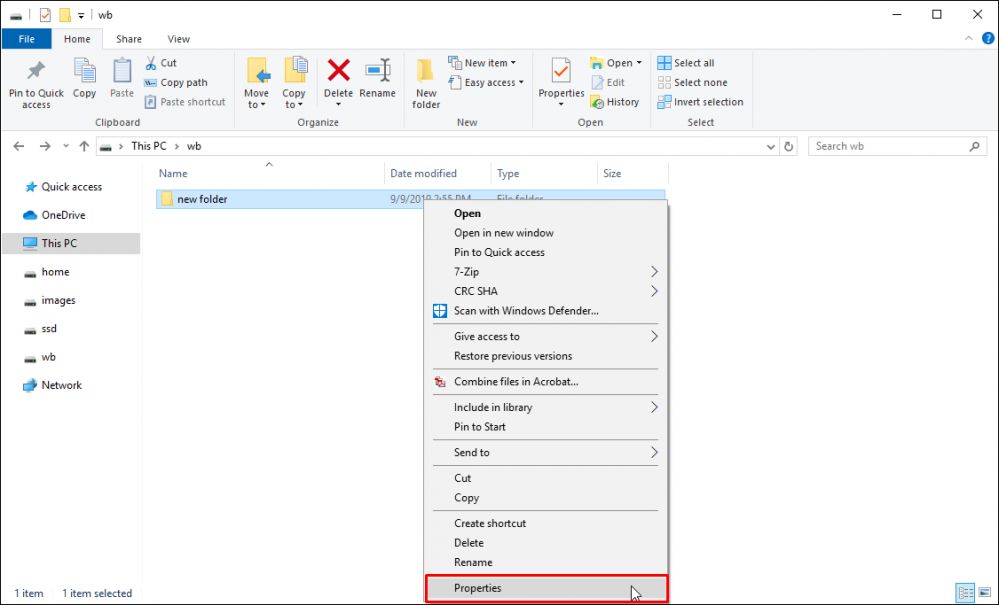Click the refresh icon beside address bar
The width and height of the screenshot is (999, 605).
789,146
